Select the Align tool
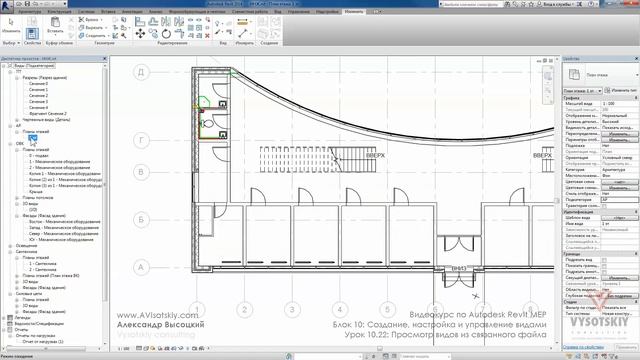640x360 pixels. click(140, 22)
